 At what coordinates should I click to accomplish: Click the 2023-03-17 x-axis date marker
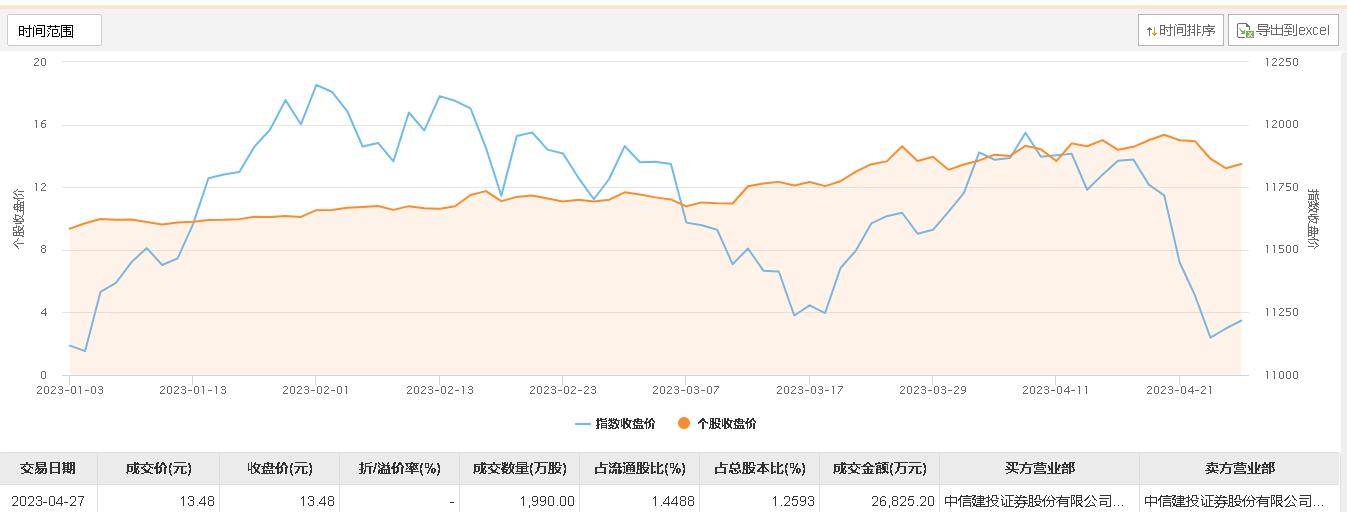click(808, 390)
